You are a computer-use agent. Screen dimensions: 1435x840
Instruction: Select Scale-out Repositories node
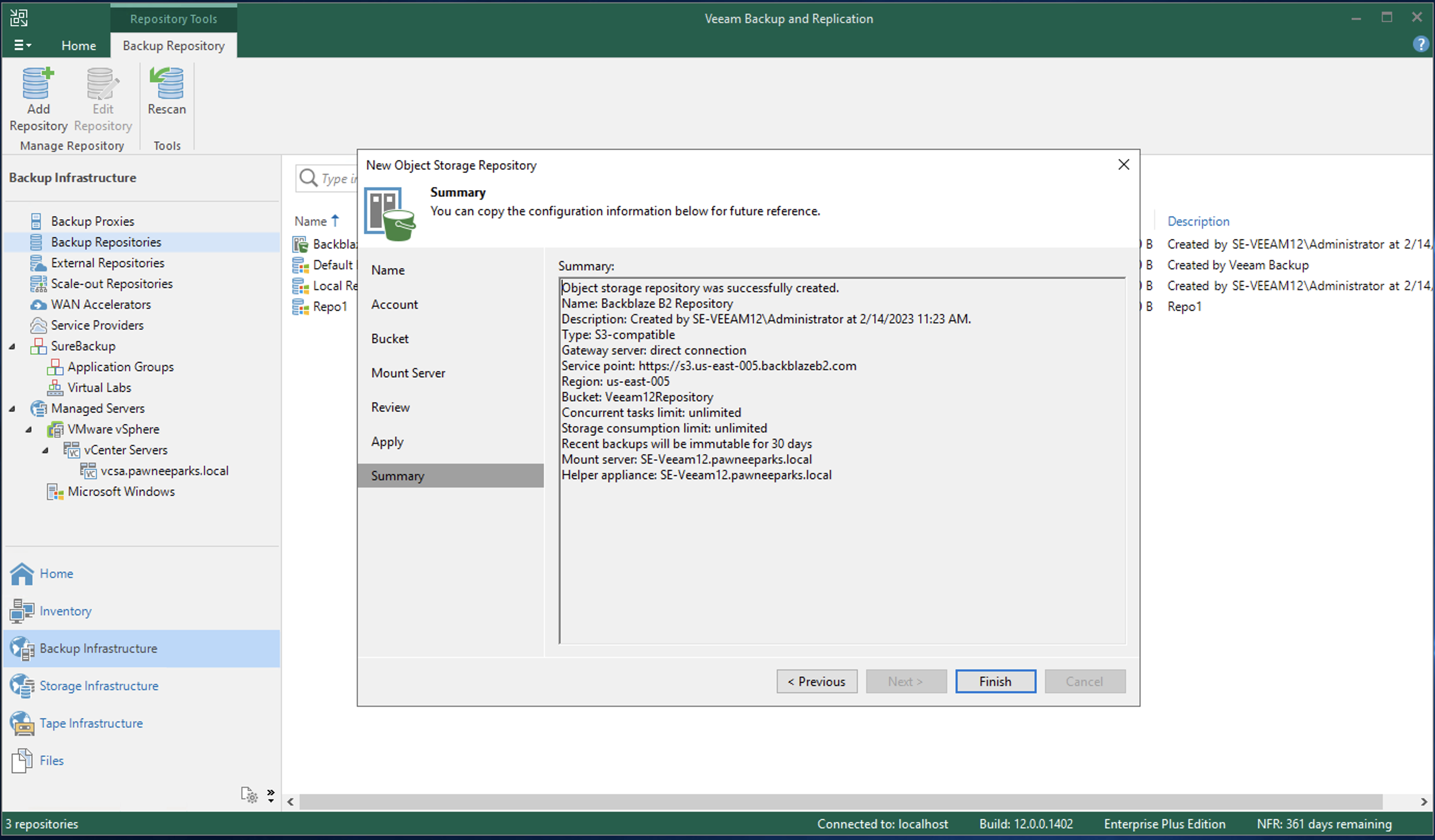(x=112, y=284)
